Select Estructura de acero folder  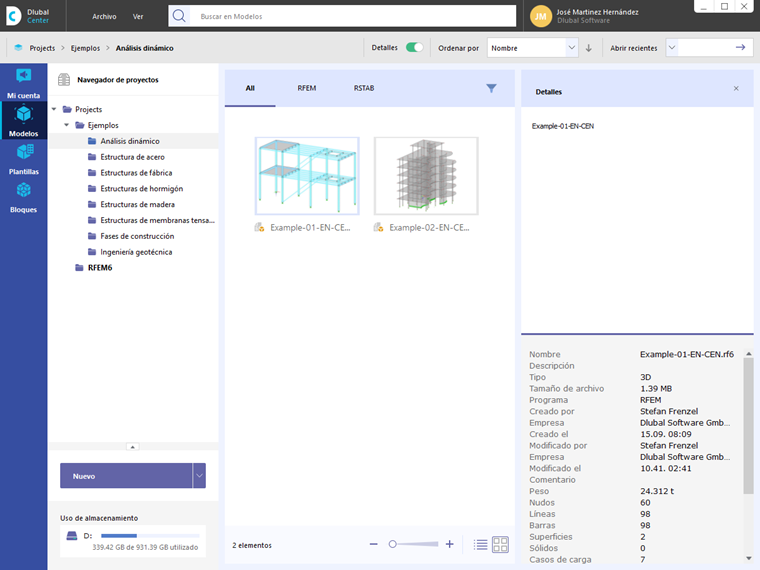pyautogui.click(x=132, y=157)
